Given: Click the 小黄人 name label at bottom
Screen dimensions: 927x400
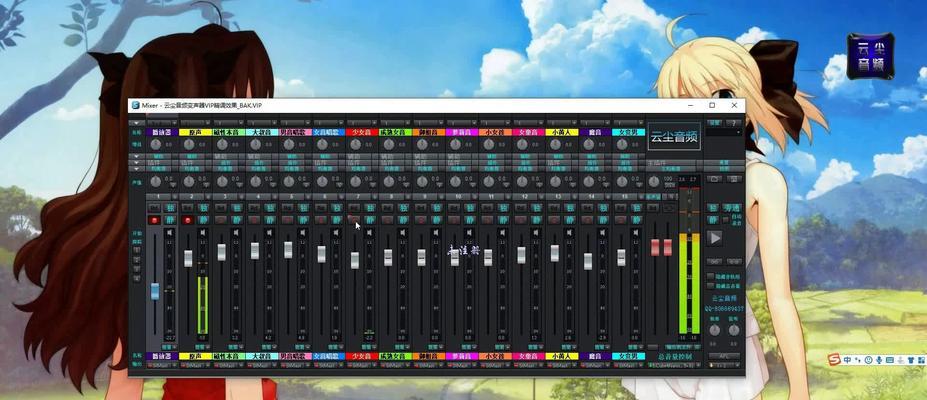Looking at the screenshot, I should coord(562,356).
